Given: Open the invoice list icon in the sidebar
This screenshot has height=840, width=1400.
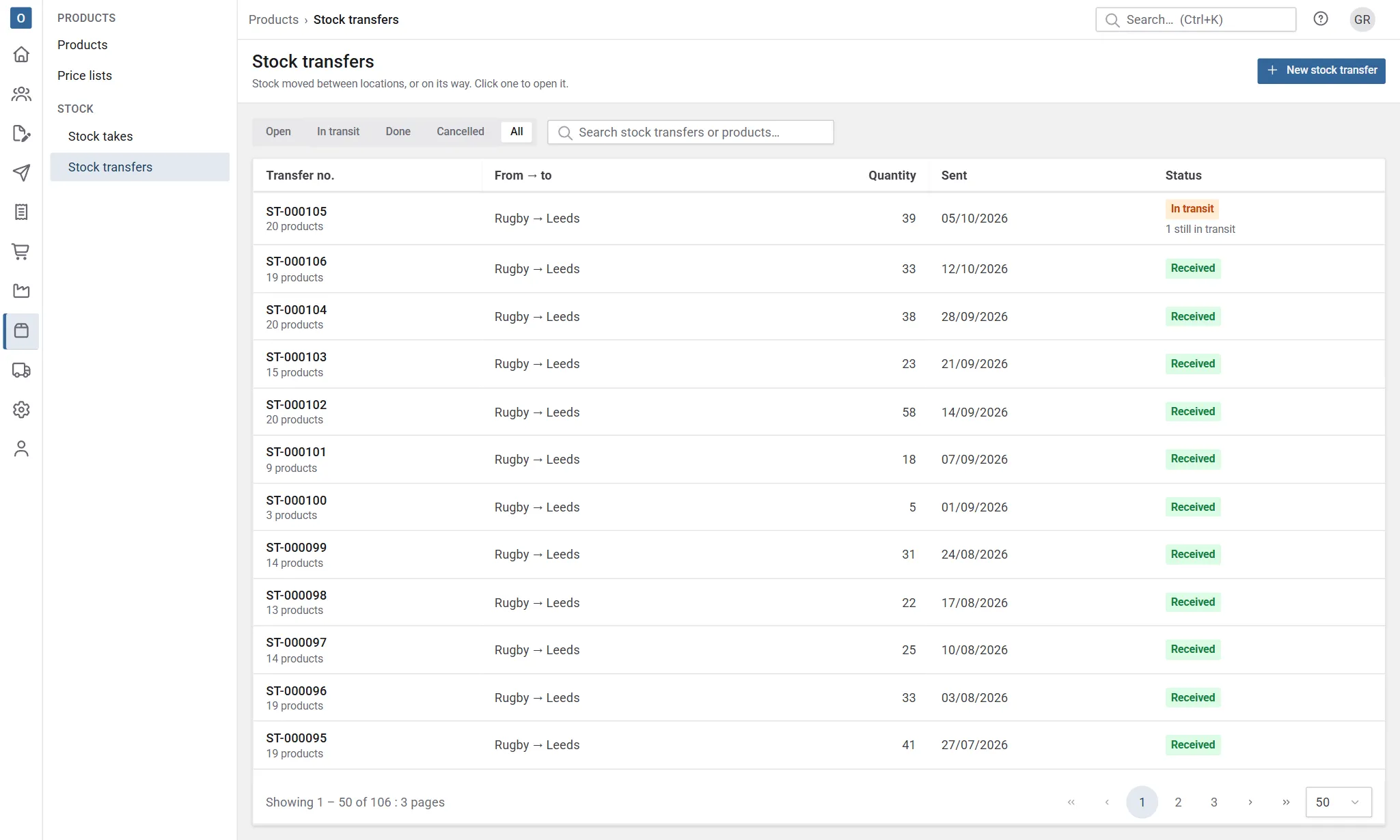Looking at the screenshot, I should tap(21, 212).
